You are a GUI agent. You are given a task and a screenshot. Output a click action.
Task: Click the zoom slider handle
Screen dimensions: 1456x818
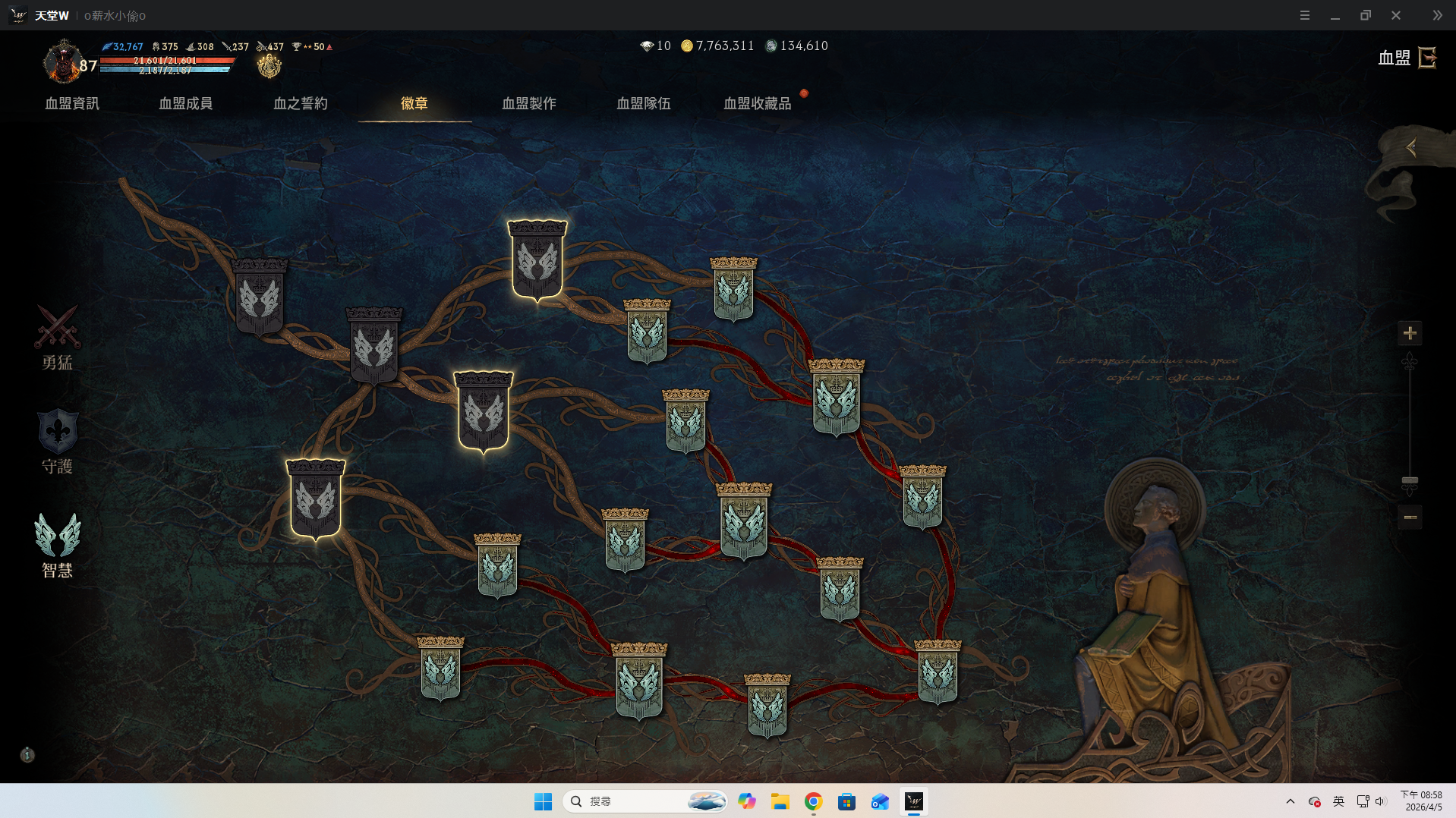coord(1410,481)
